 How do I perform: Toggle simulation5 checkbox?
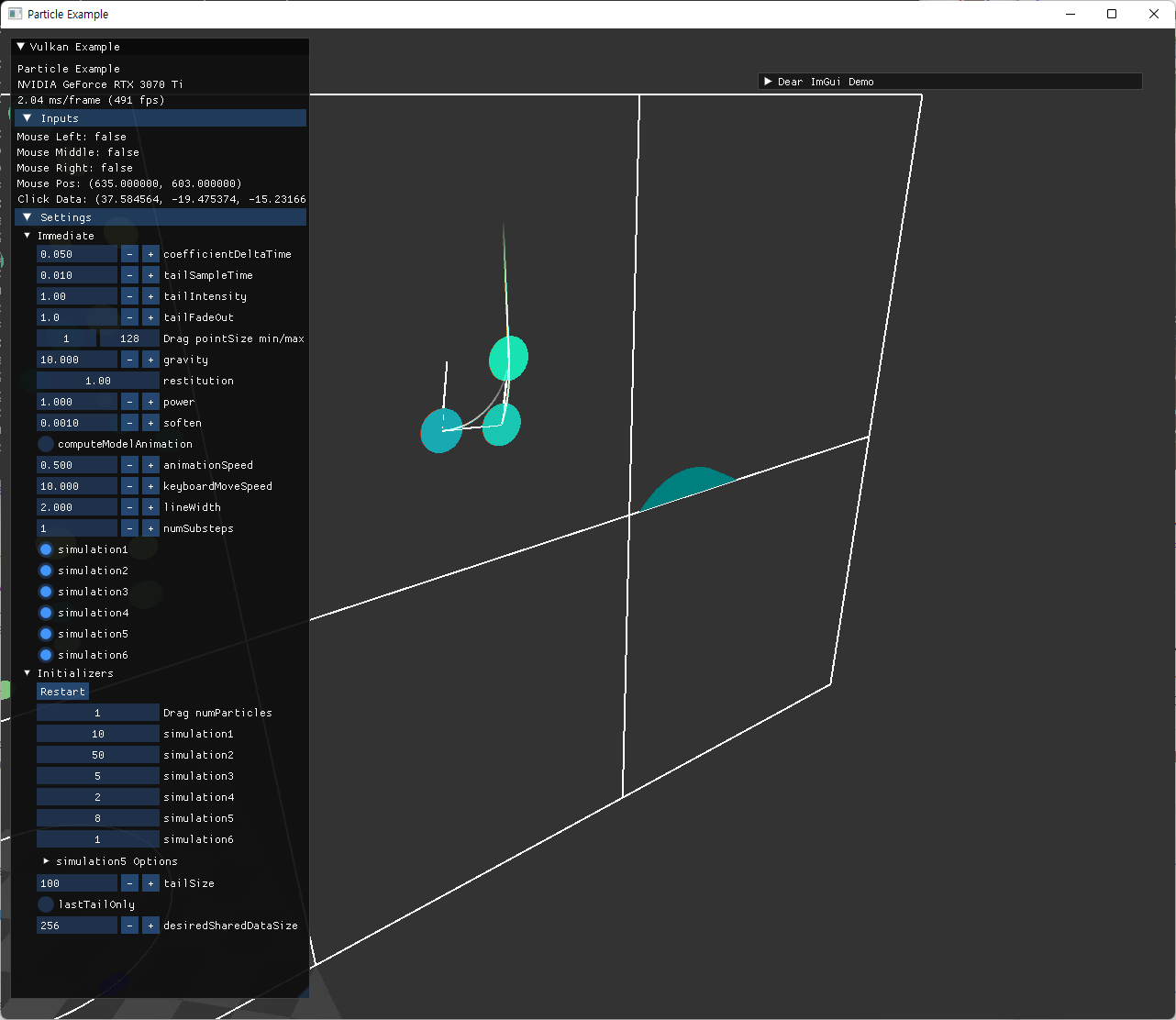click(45, 634)
